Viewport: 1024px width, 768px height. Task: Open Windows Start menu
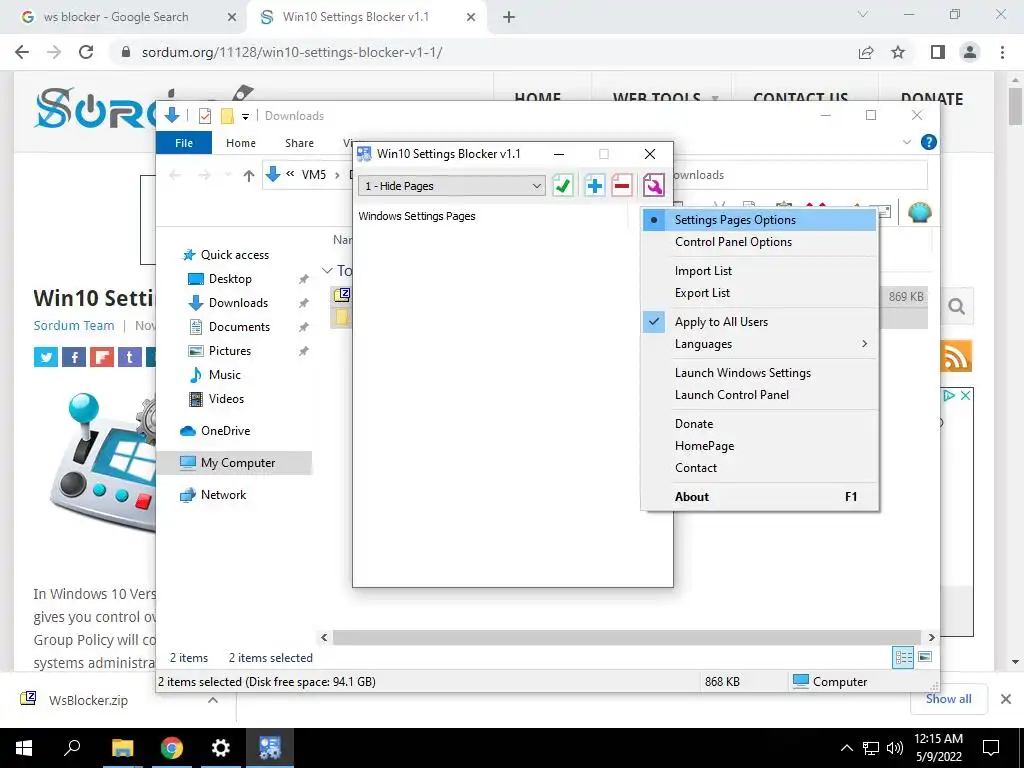pyautogui.click(x=24, y=748)
